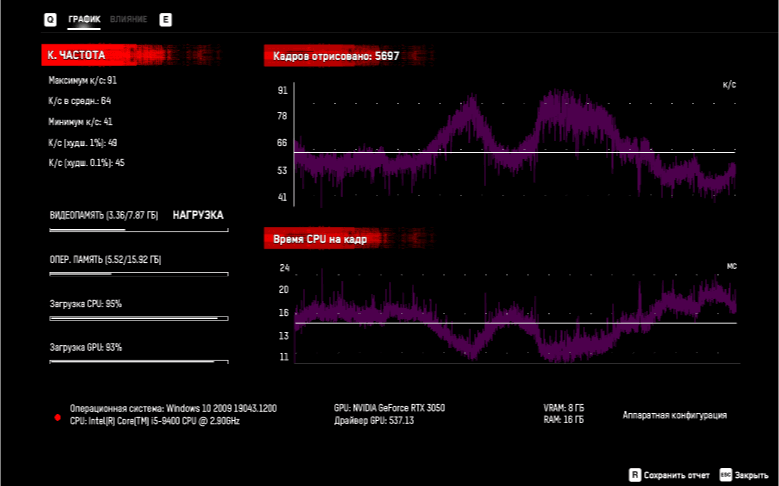Click the Q key icon

[x=50, y=19]
